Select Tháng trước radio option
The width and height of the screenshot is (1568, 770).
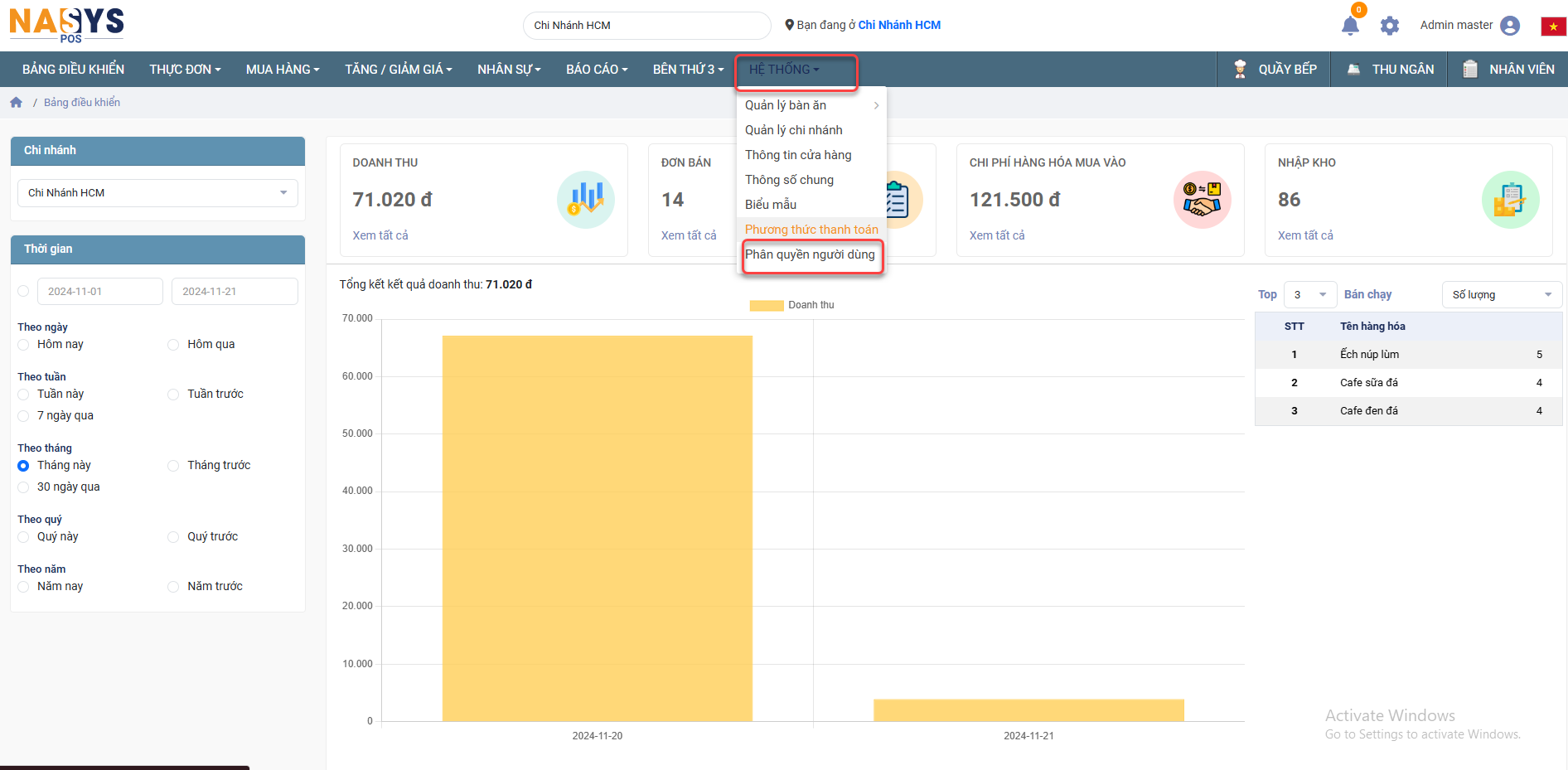(x=173, y=466)
